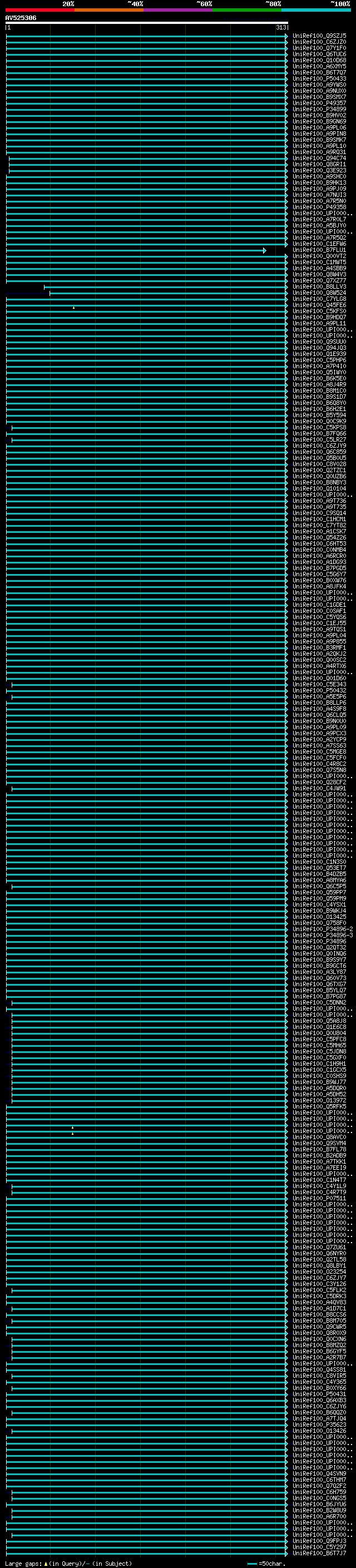
Task: Open the UniRef100_B6K5E0 entry
Action: coord(319,379)
